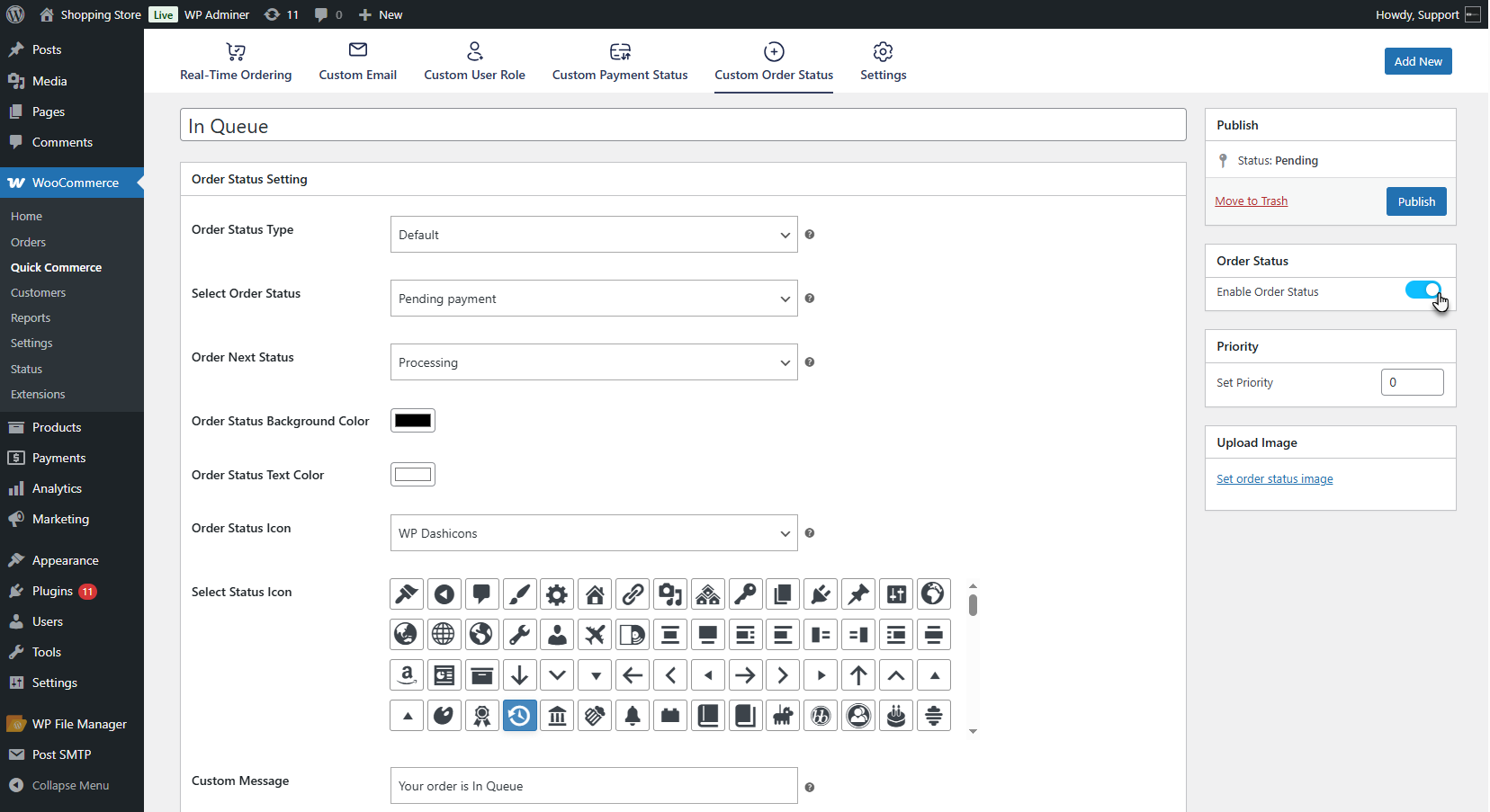Expand the Select Order Status dropdown
Image resolution: width=1490 pixels, height=812 pixels.
(x=594, y=299)
